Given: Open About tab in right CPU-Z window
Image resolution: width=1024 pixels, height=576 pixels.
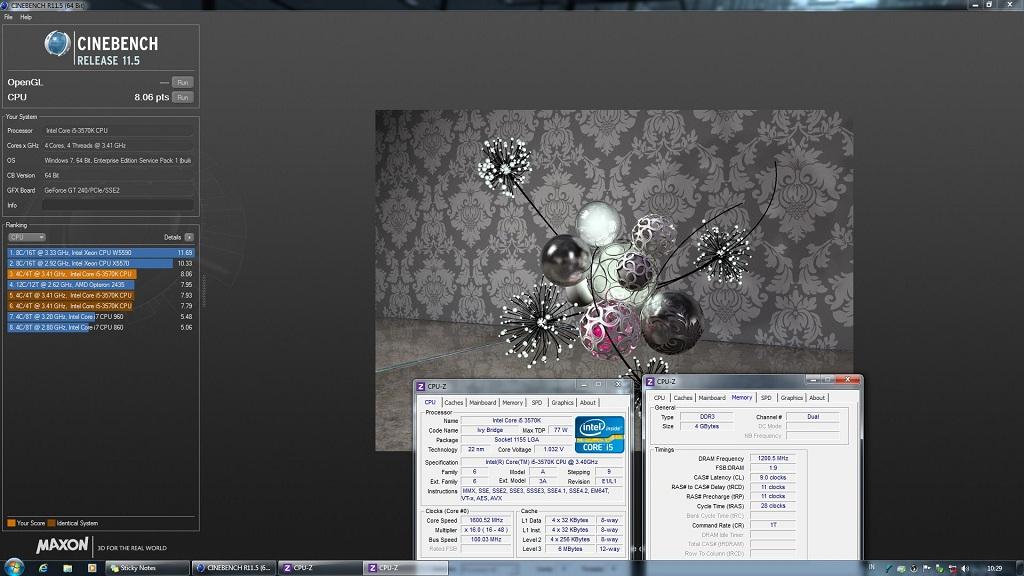Looking at the screenshot, I should point(817,398).
